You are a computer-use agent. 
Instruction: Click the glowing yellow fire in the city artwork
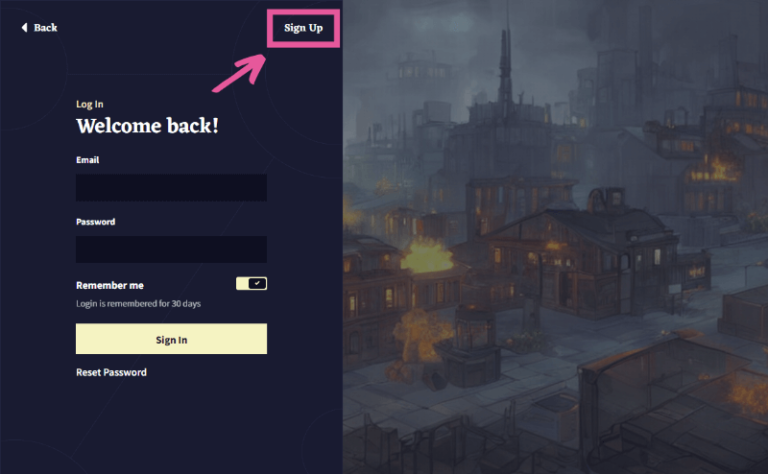pyautogui.click(x=427, y=255)
